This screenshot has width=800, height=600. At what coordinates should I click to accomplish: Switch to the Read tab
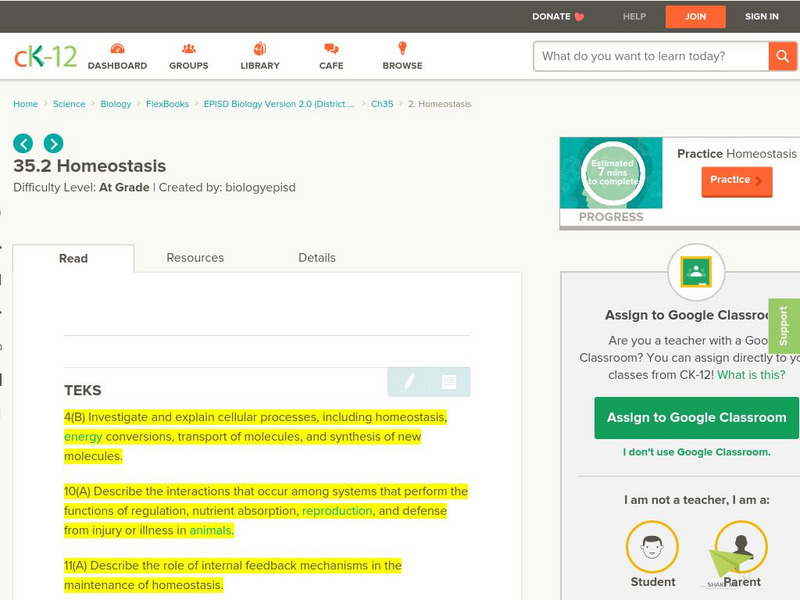73,258
